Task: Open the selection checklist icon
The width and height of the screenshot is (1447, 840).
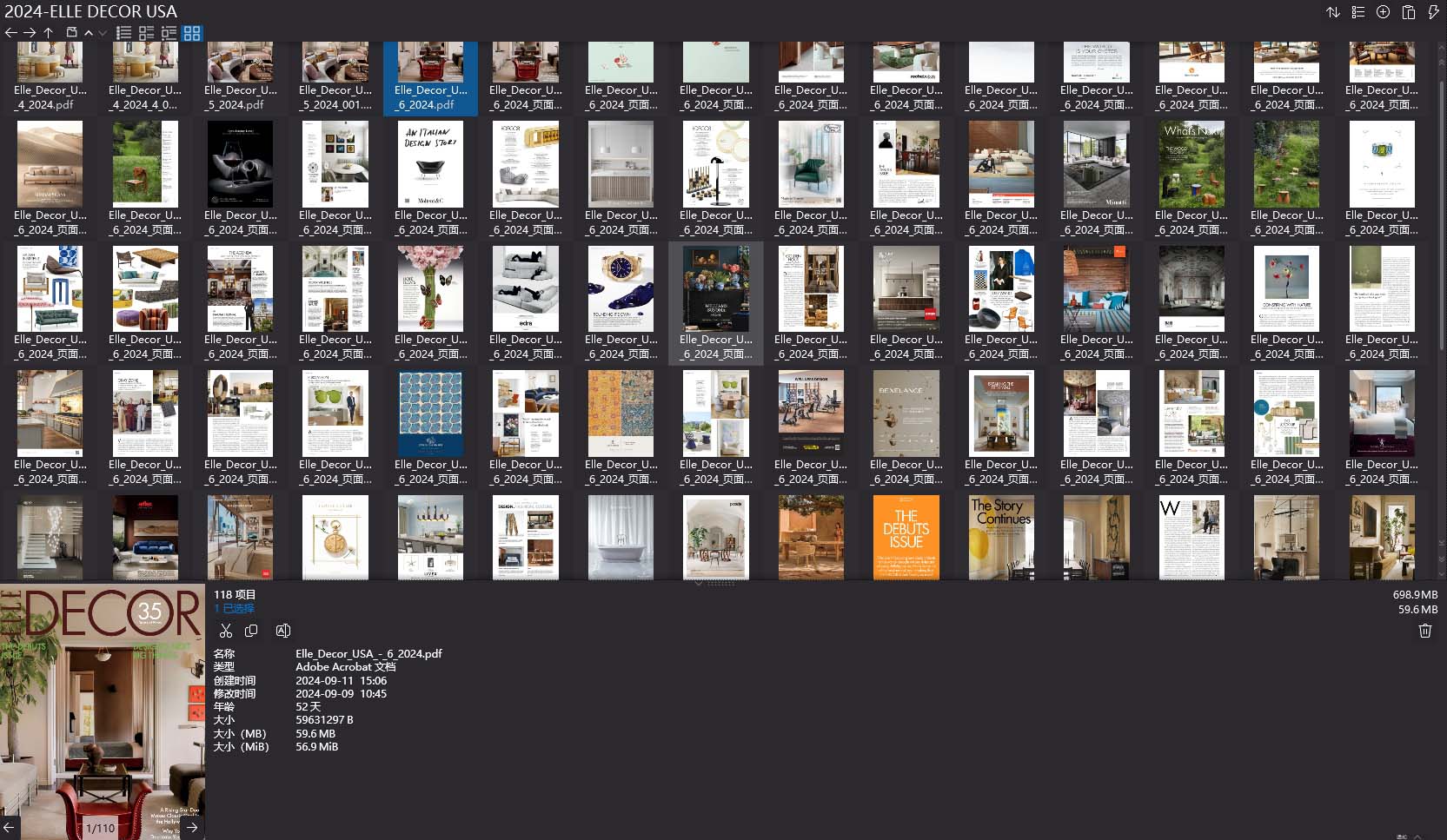Action: coord(1358,12)
